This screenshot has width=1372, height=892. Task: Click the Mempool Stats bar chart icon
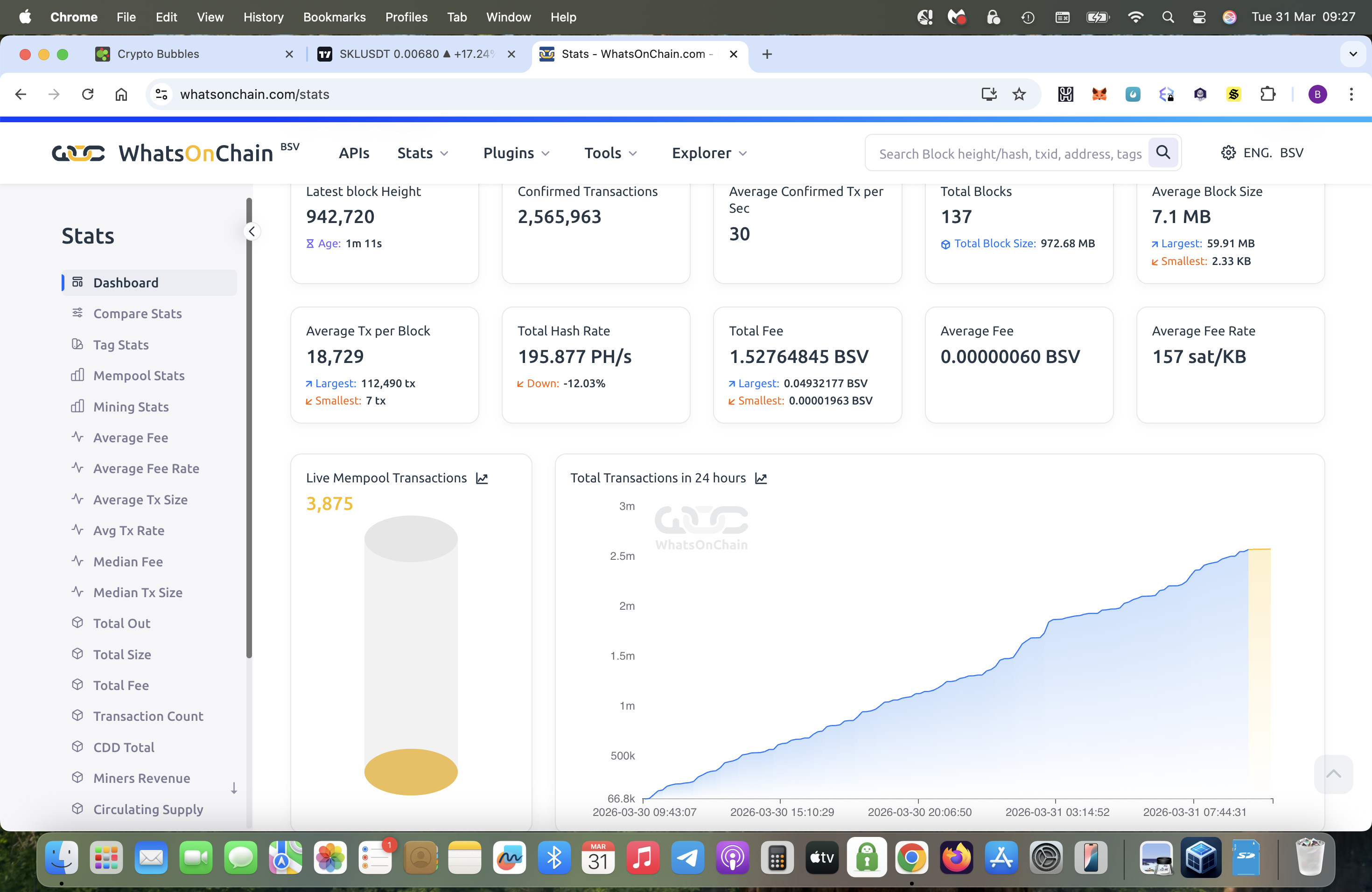pyautogui.click(x=77, y=375)
